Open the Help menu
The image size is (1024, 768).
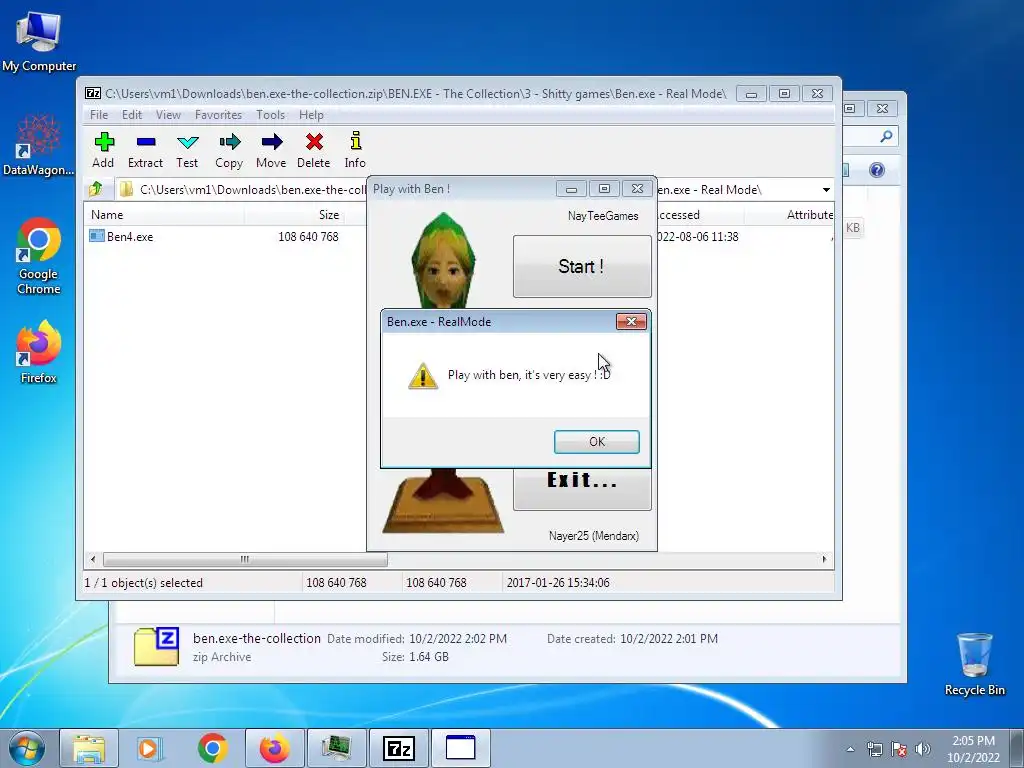(x=312, y=115)
